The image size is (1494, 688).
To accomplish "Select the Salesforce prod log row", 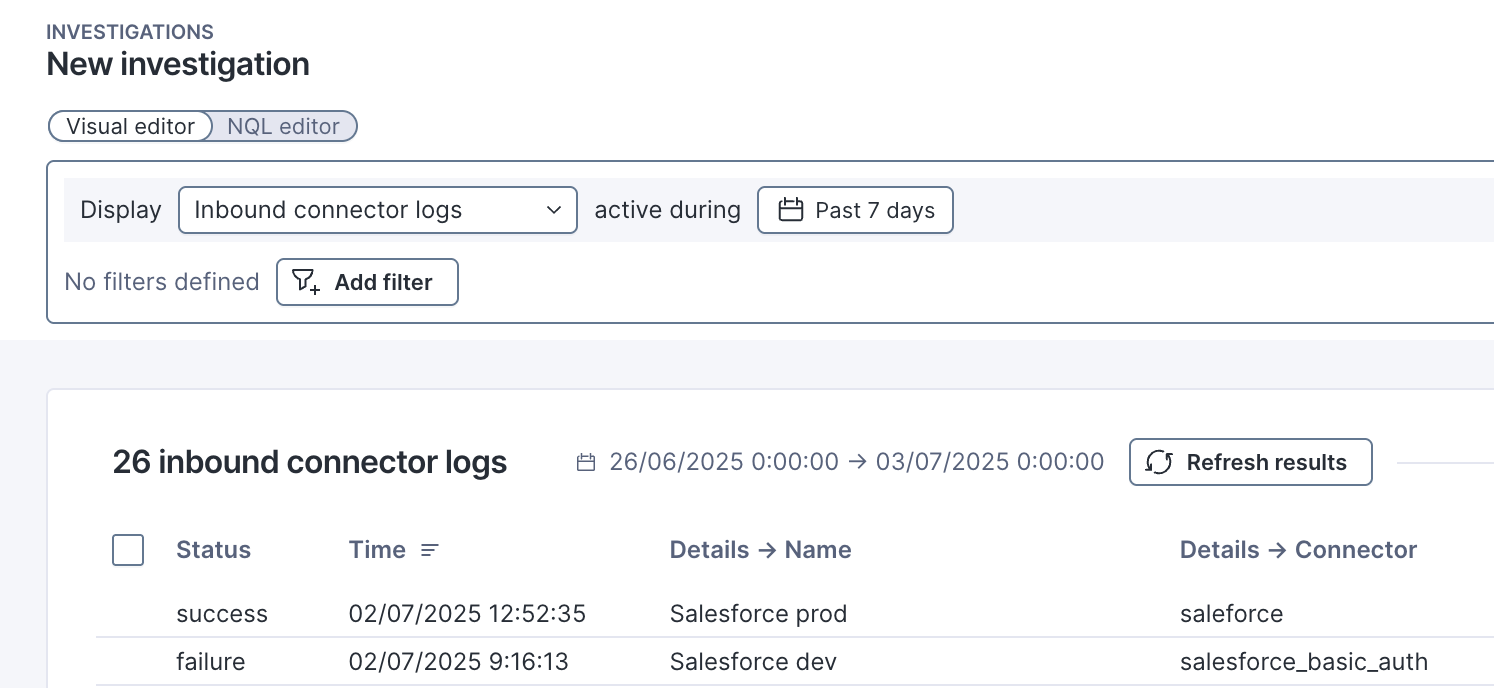I will 758,613.
